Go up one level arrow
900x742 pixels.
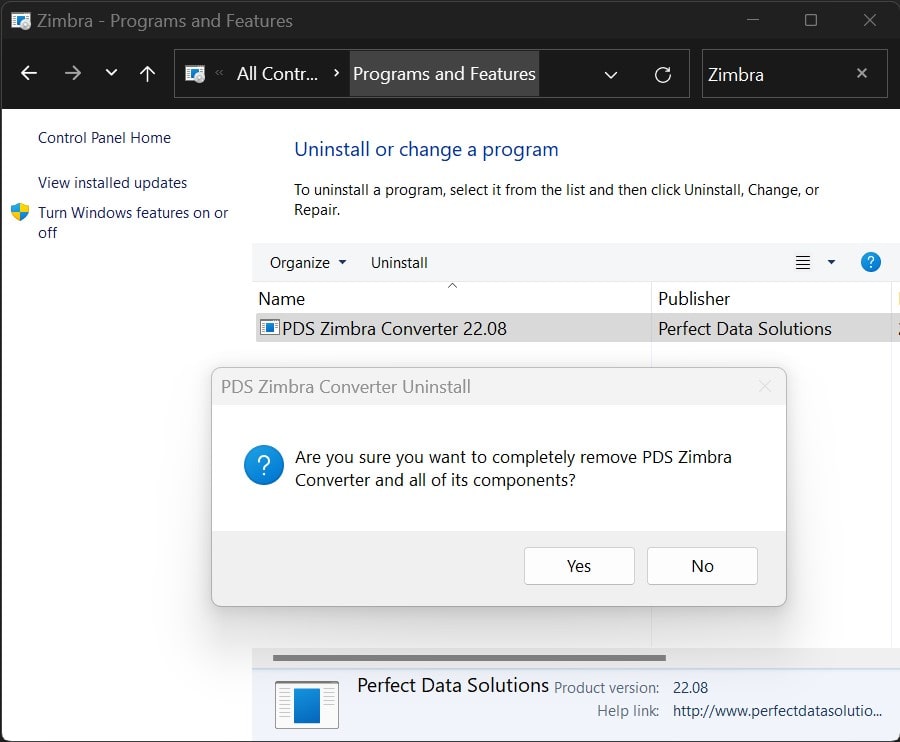click(148, 73)
